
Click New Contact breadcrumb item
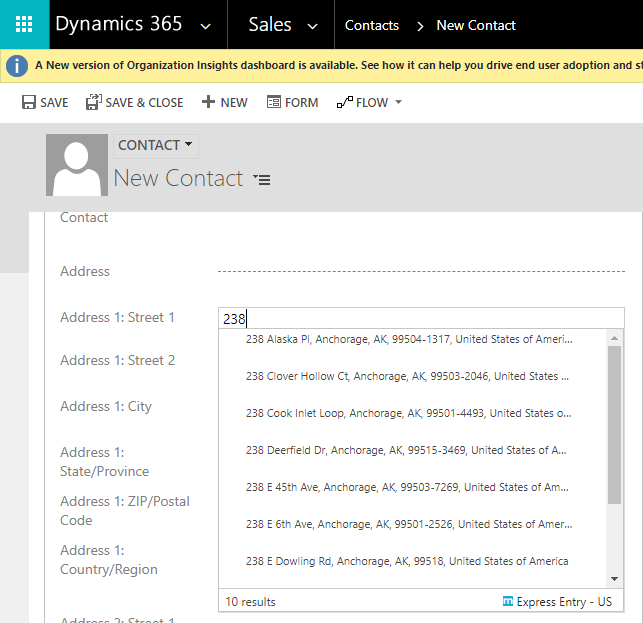click(476, 25)
